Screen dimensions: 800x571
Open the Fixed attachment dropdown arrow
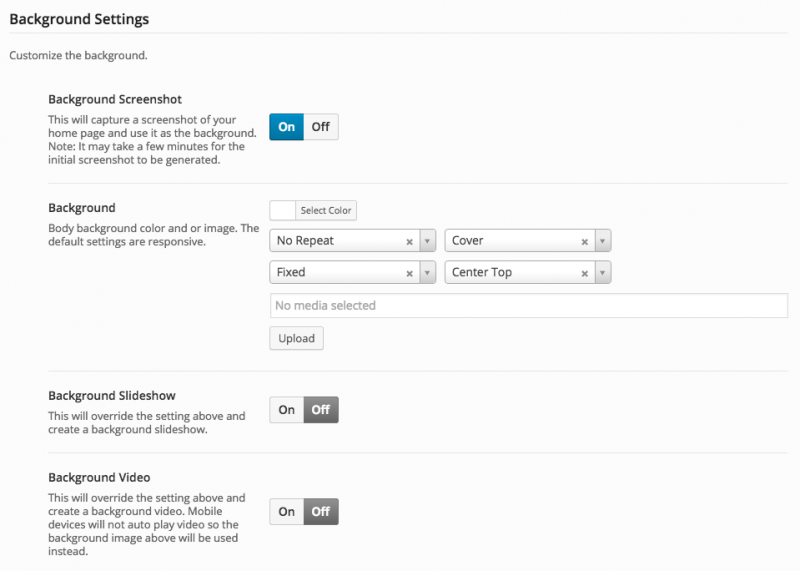(x=428, y=273)
